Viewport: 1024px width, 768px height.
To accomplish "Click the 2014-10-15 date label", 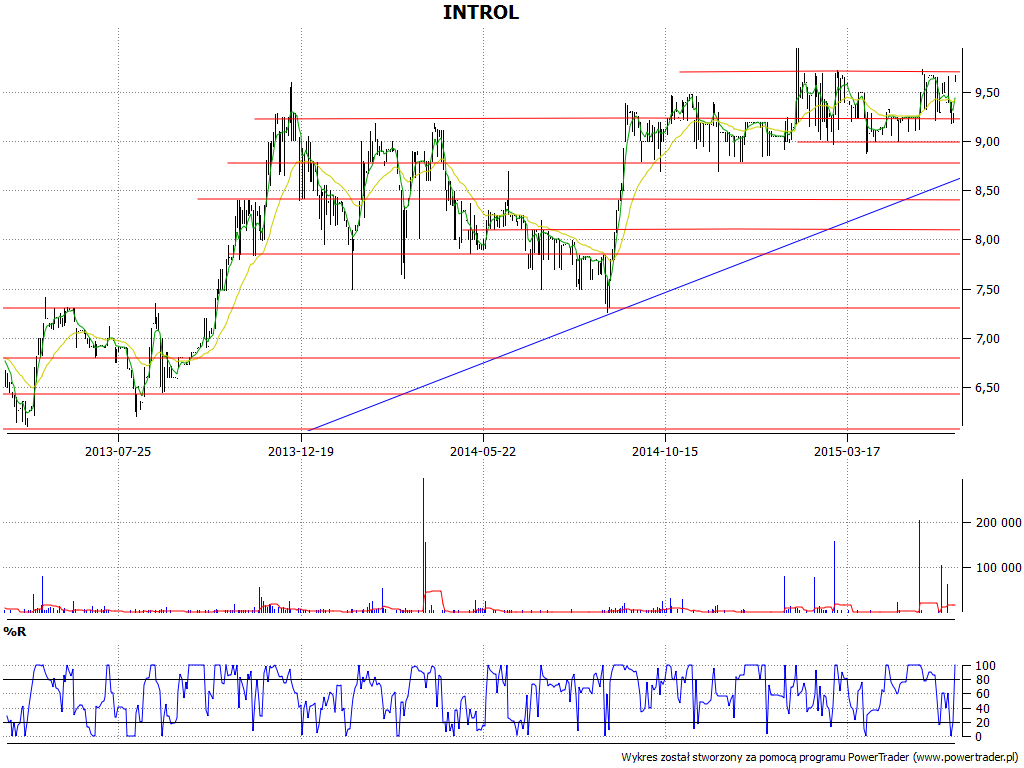I will coord(665,451).
